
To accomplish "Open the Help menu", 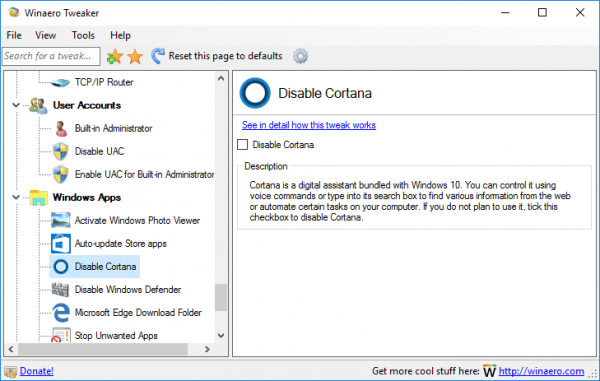I will [x=120, y=35].
